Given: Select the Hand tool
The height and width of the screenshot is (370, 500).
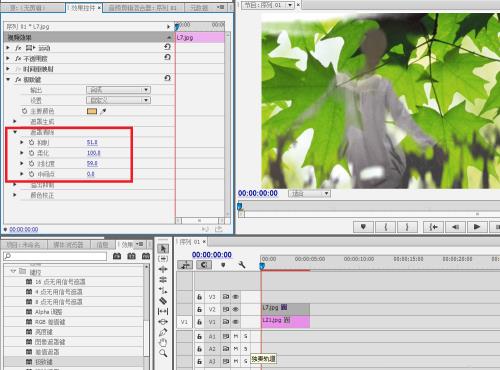Looking at the screenshot, I should (x=163, y=342).
